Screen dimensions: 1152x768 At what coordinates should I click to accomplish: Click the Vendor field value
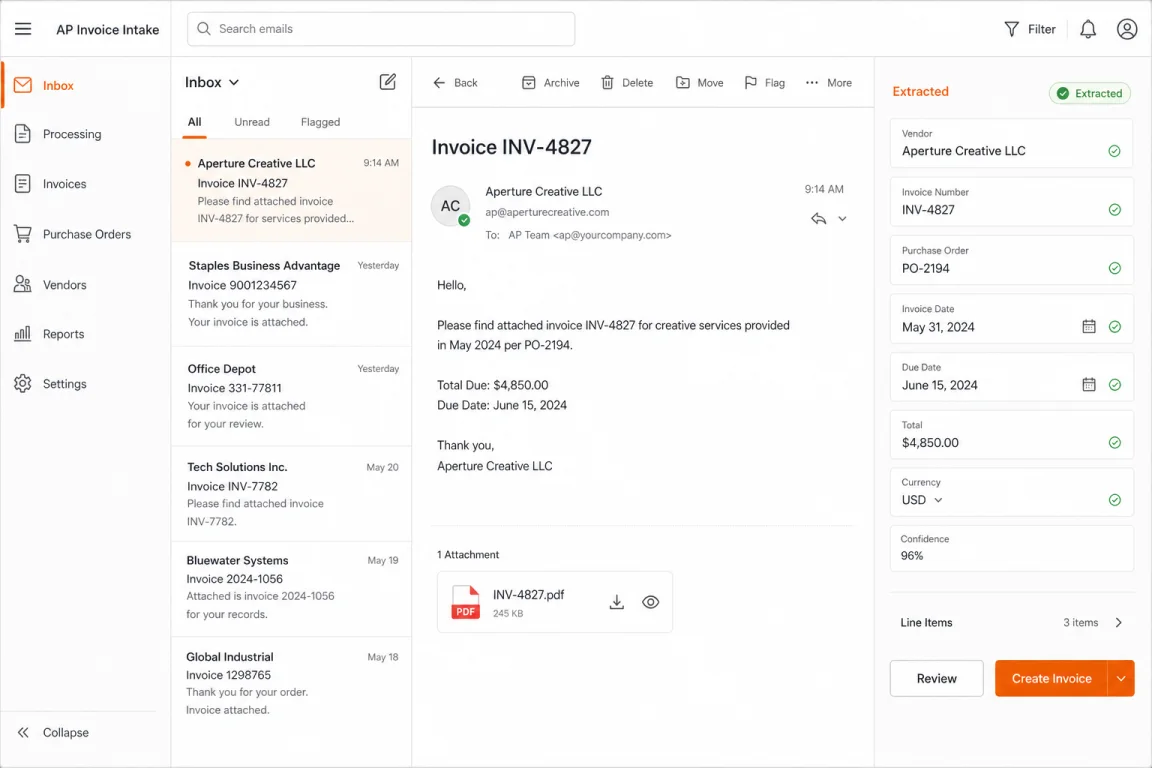[963, 151]
